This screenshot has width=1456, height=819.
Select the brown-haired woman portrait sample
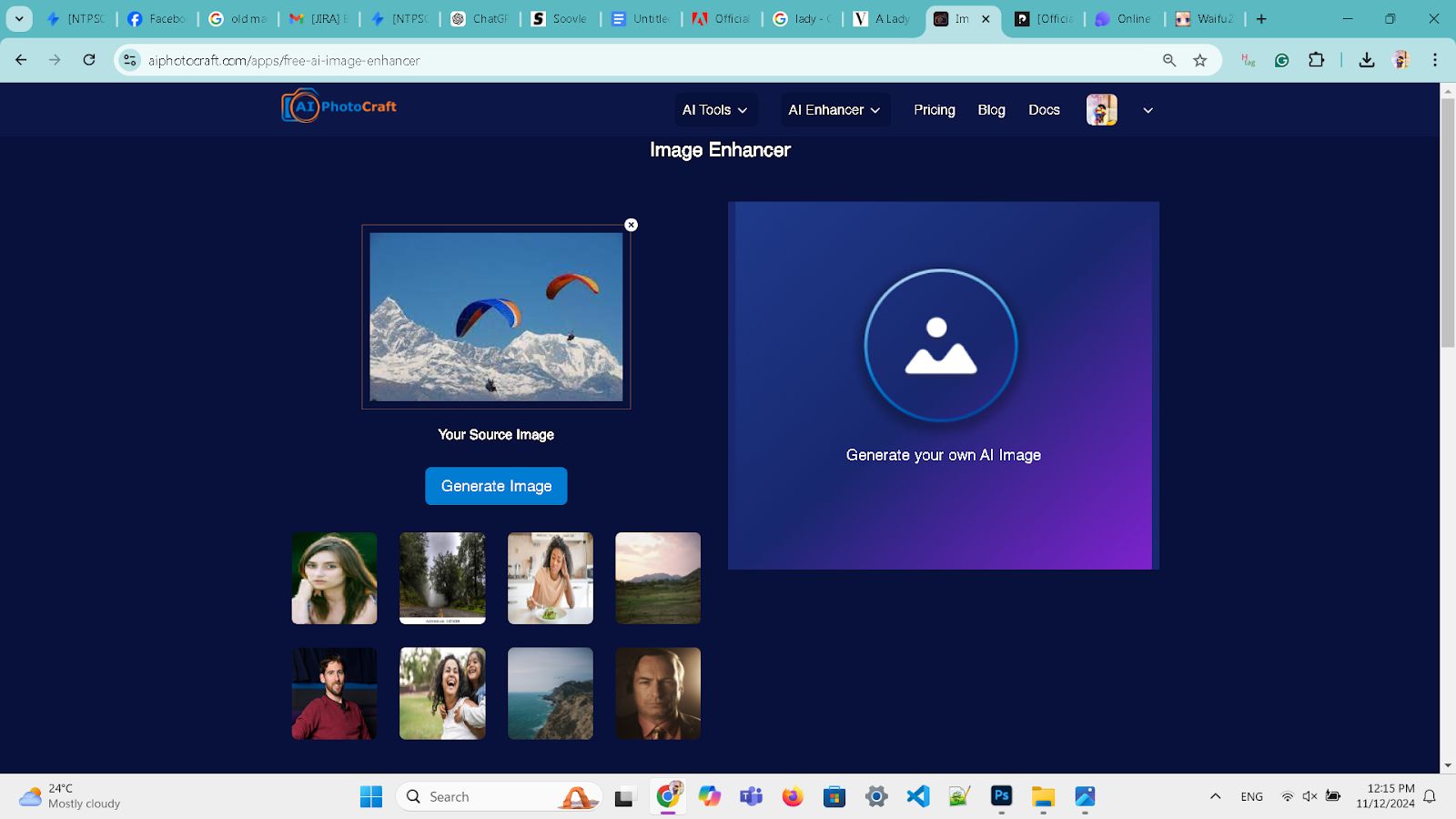click(334, 579)
